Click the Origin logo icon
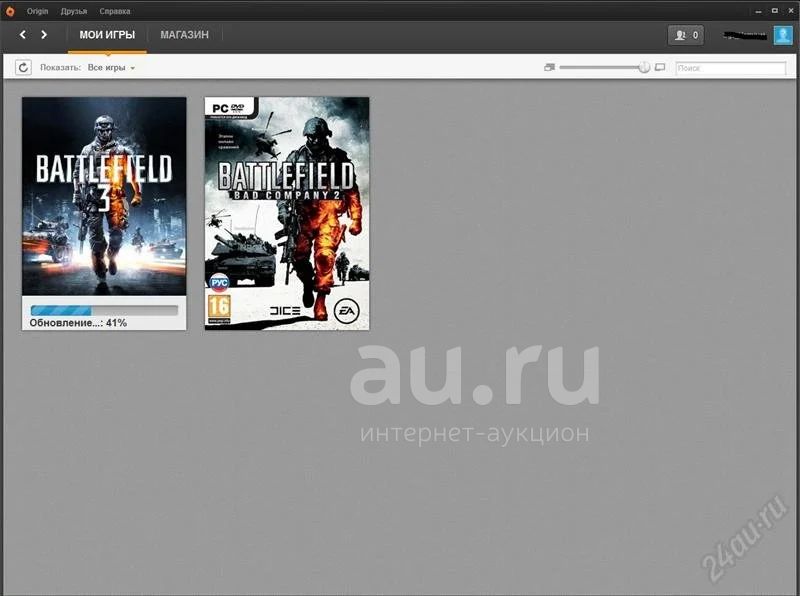 [10, 11]
